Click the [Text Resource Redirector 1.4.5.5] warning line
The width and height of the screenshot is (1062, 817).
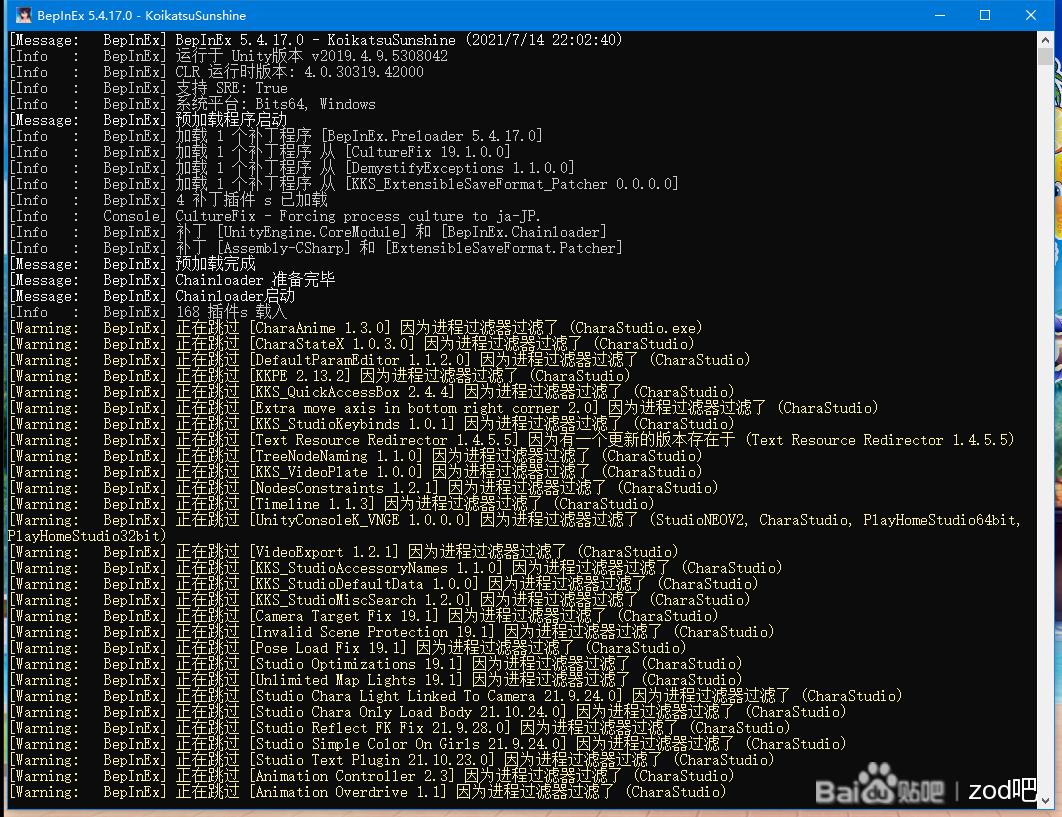point(511,440)
